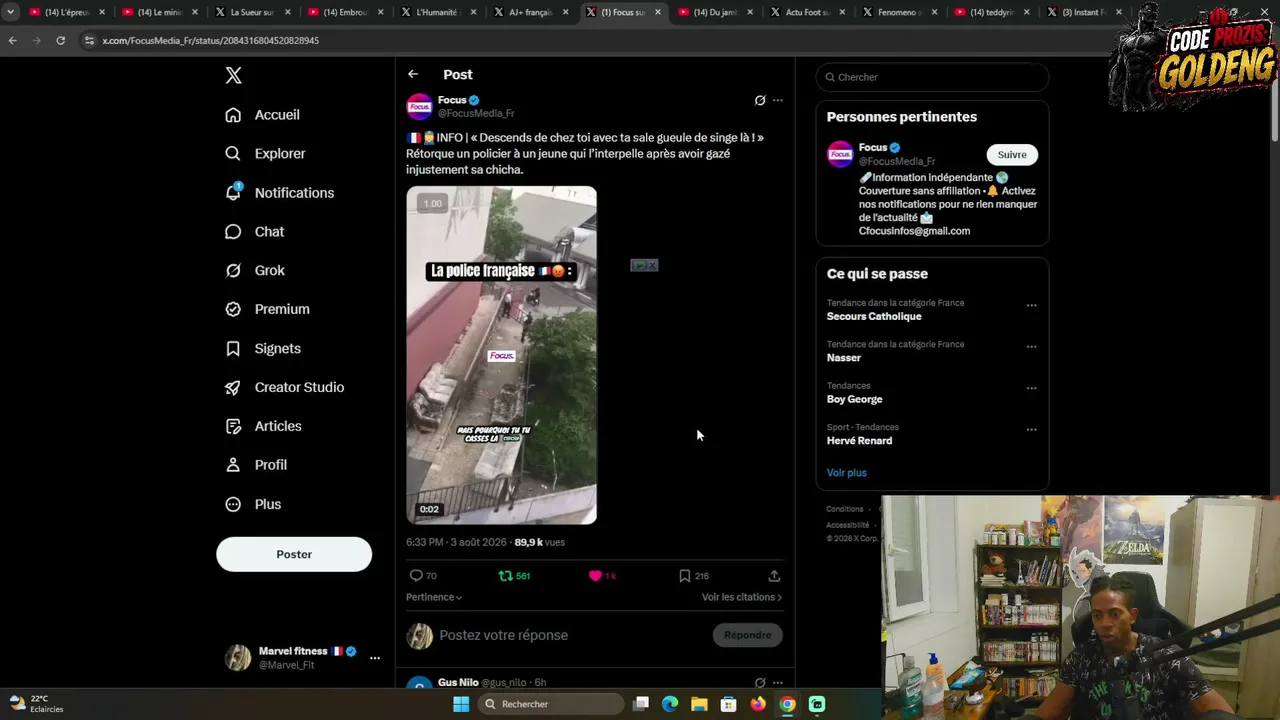
Task: Click the Boy George trend
Action: [855, 400]
